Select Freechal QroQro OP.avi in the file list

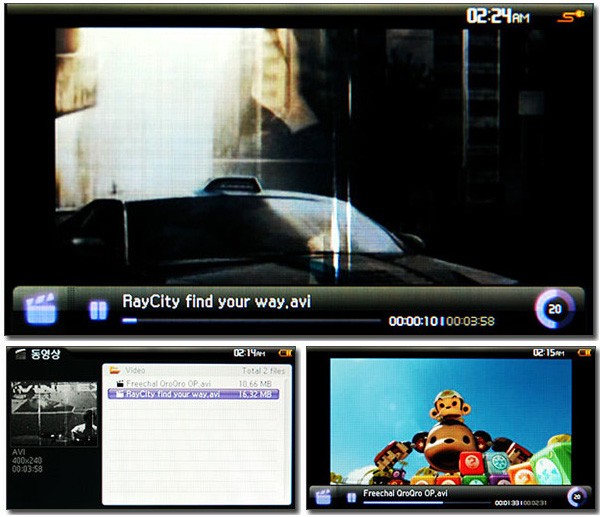point(193,383)
